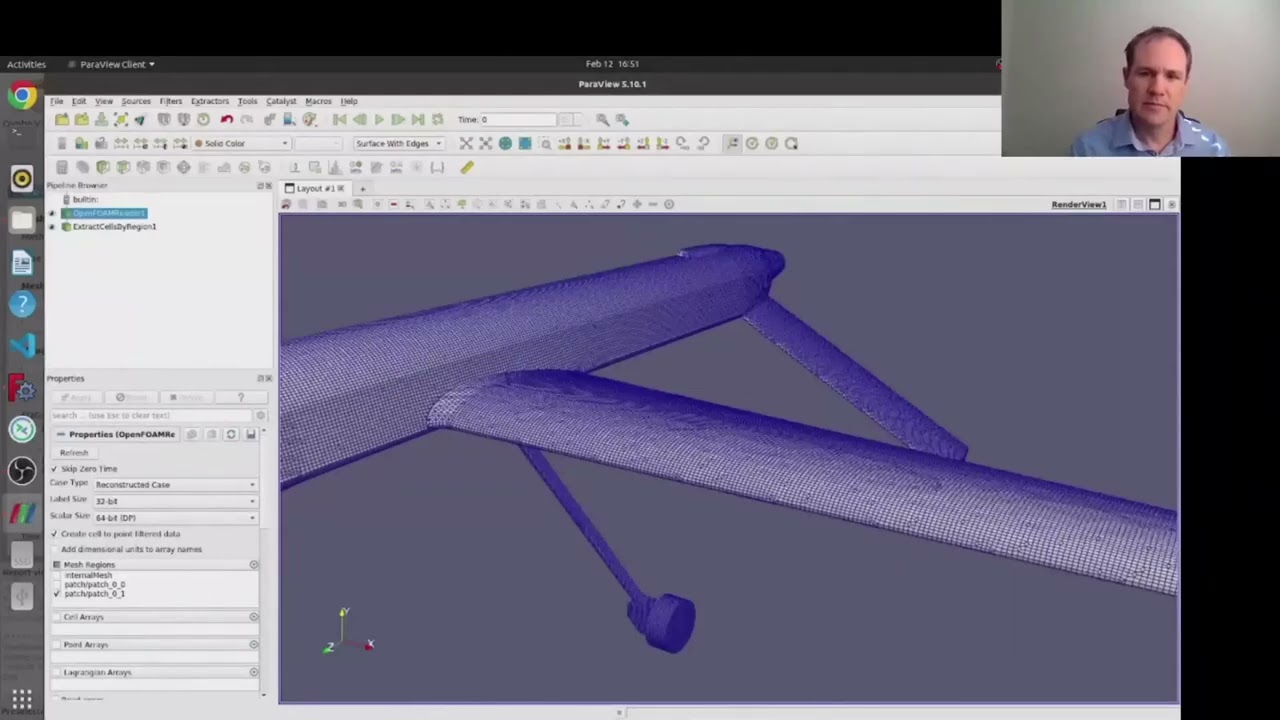
Task: Click the properties search gear icon
Action: pyautogui.click(x=260, y=415)
